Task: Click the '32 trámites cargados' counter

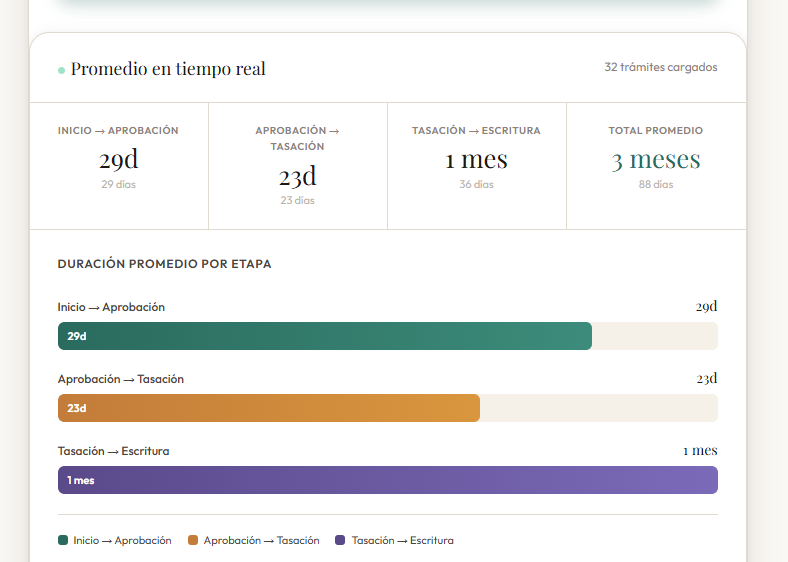Action: pyautogui.click(x=660, y=67)
